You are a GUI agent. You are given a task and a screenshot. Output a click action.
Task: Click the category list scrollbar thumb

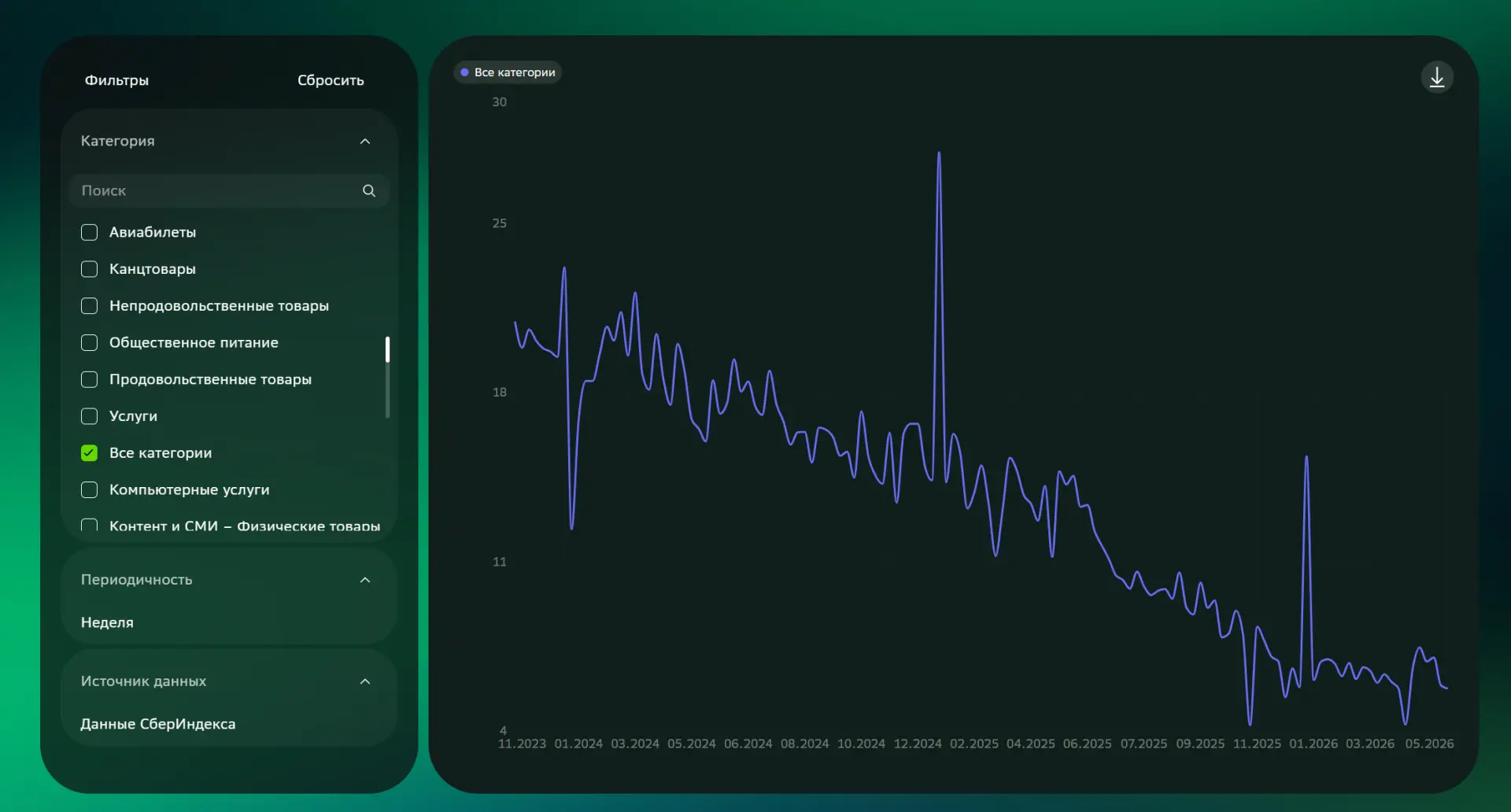387,349
